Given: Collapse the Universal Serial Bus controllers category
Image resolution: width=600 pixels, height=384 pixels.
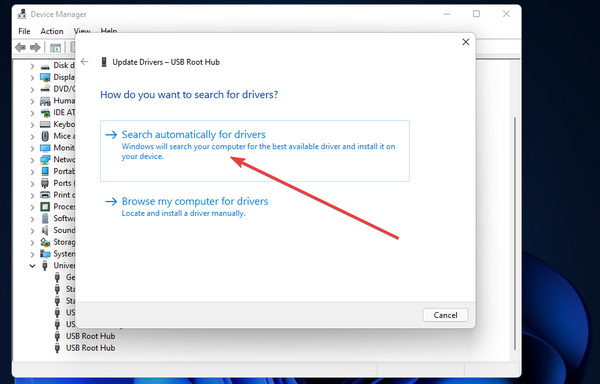Looking at the screenshot, I should tap(33, 266).
